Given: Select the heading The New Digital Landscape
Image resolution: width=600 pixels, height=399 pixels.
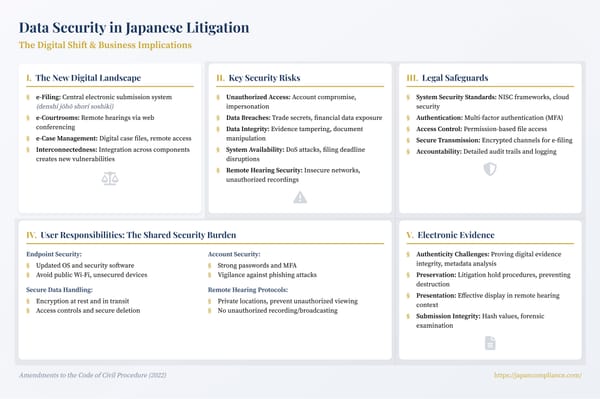Looking at the screenshot, I should click(x=88, y=78).
